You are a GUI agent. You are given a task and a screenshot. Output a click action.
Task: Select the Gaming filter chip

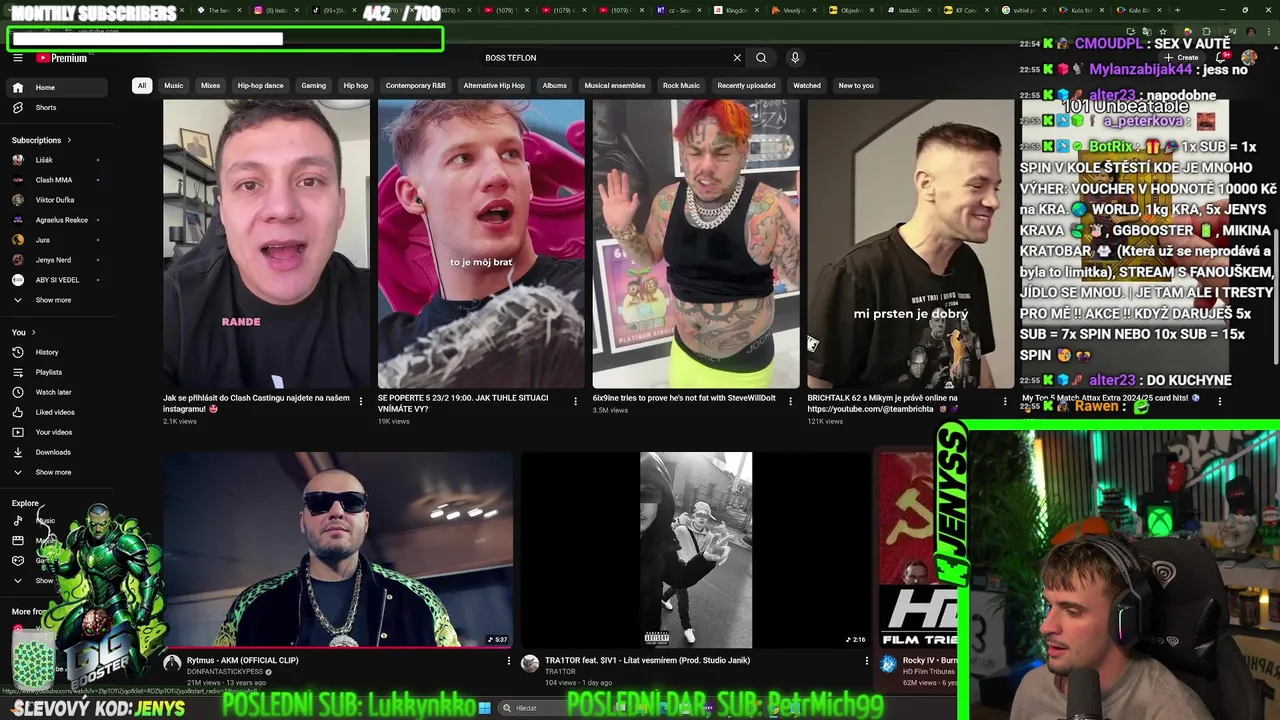pos(314,86)
